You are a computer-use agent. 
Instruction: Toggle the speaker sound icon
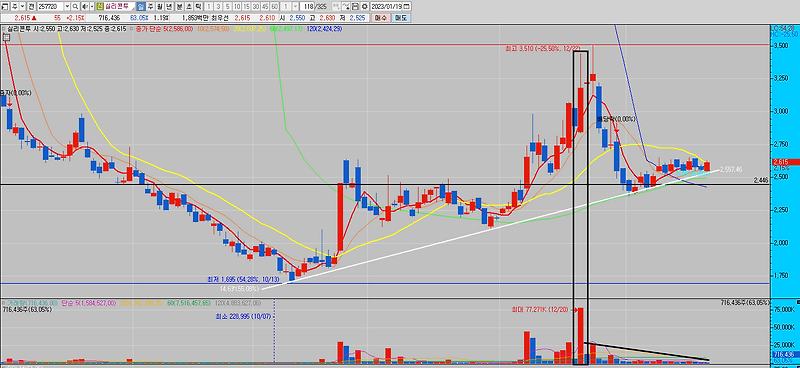[85, 6]
